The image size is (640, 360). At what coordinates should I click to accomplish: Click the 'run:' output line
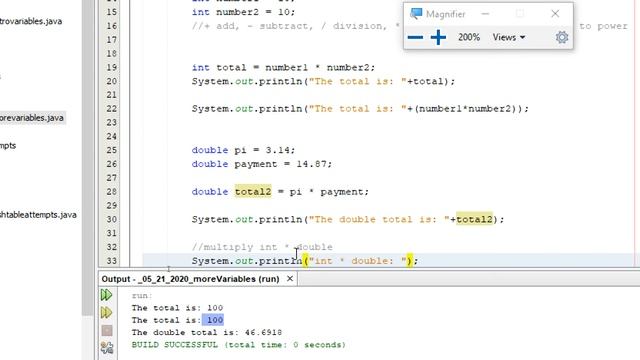[x=142, y=296]
